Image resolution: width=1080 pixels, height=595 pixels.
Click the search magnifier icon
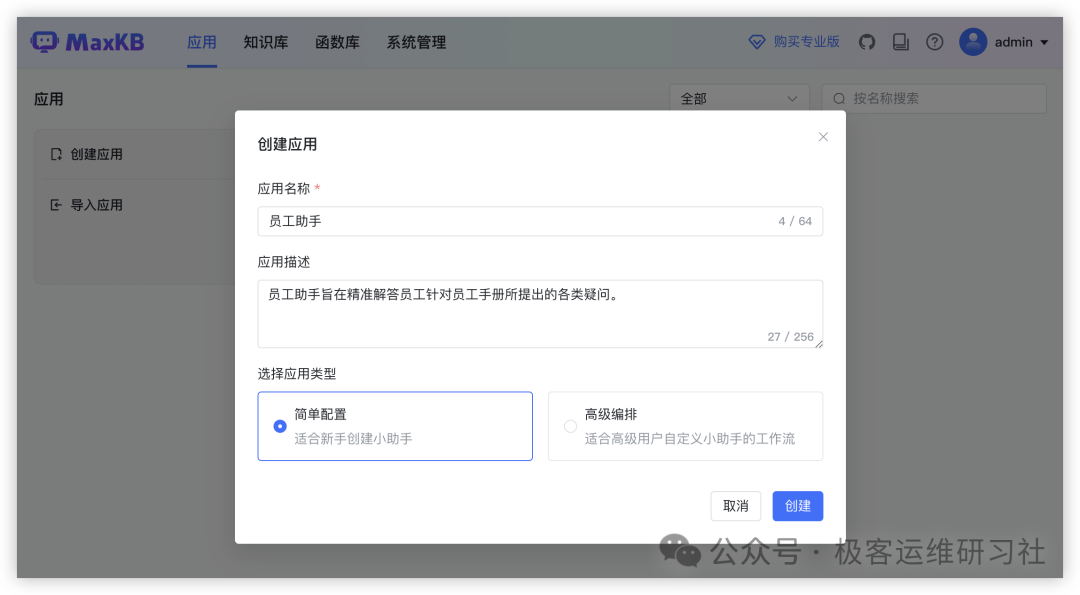pos(839,99)
